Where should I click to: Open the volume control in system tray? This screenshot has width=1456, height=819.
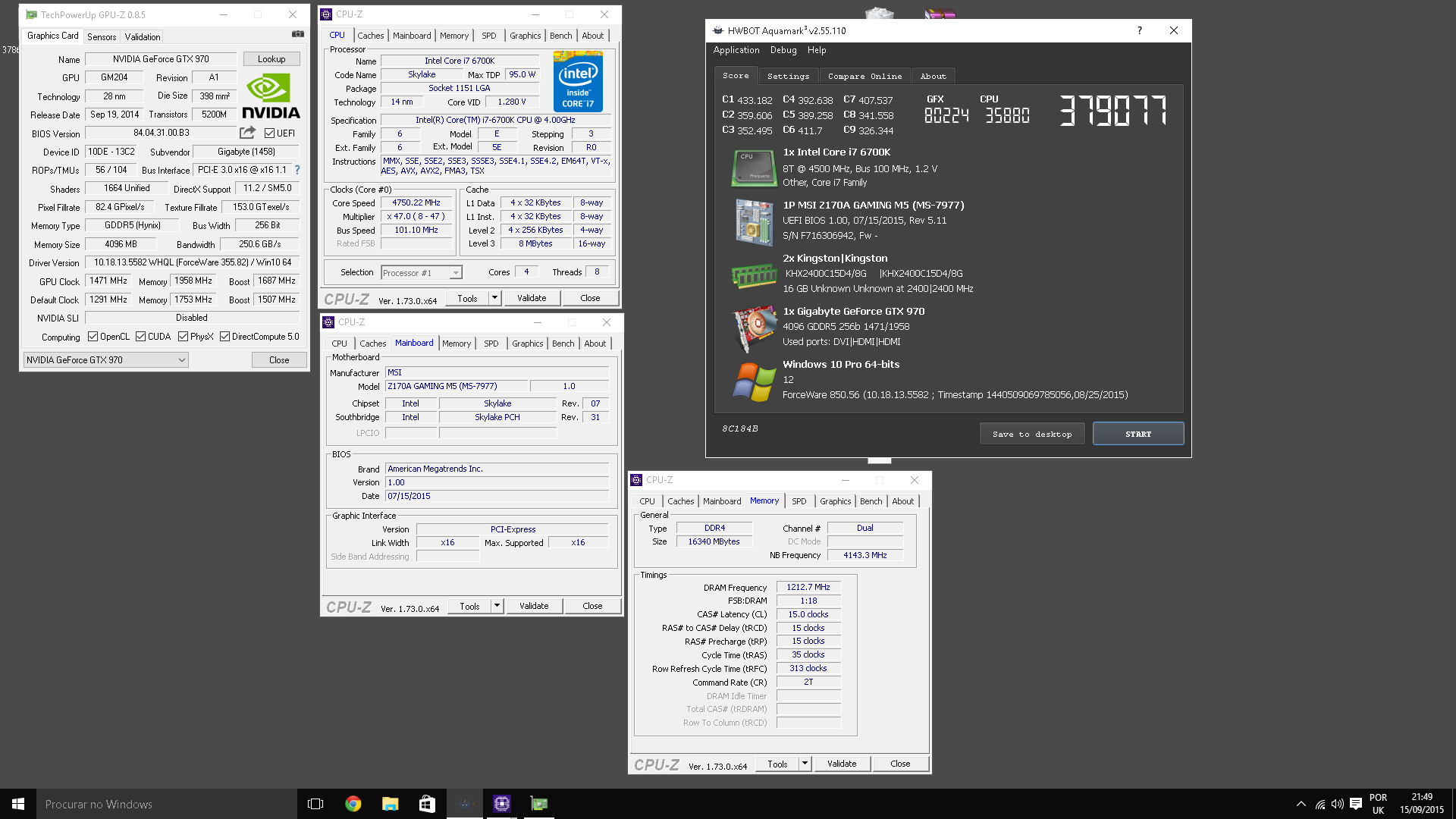1338,804
